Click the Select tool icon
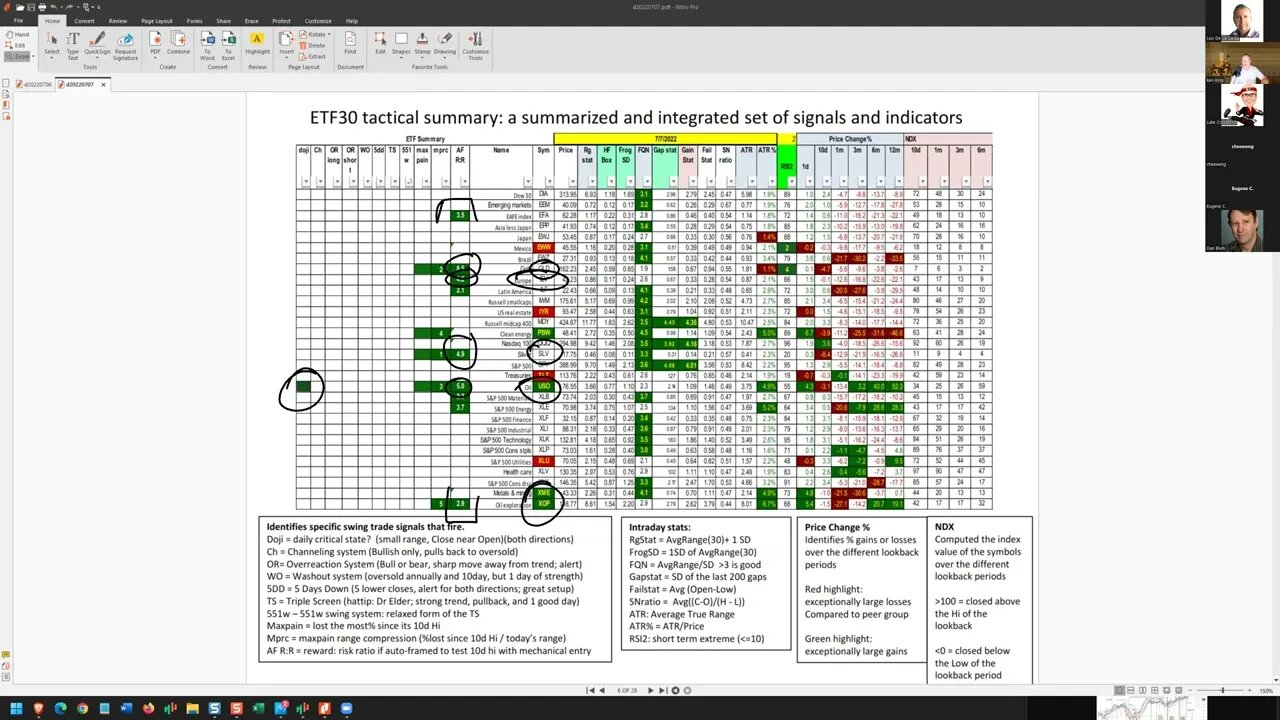This screenshot has height=720, width=1280. [52, 43]
